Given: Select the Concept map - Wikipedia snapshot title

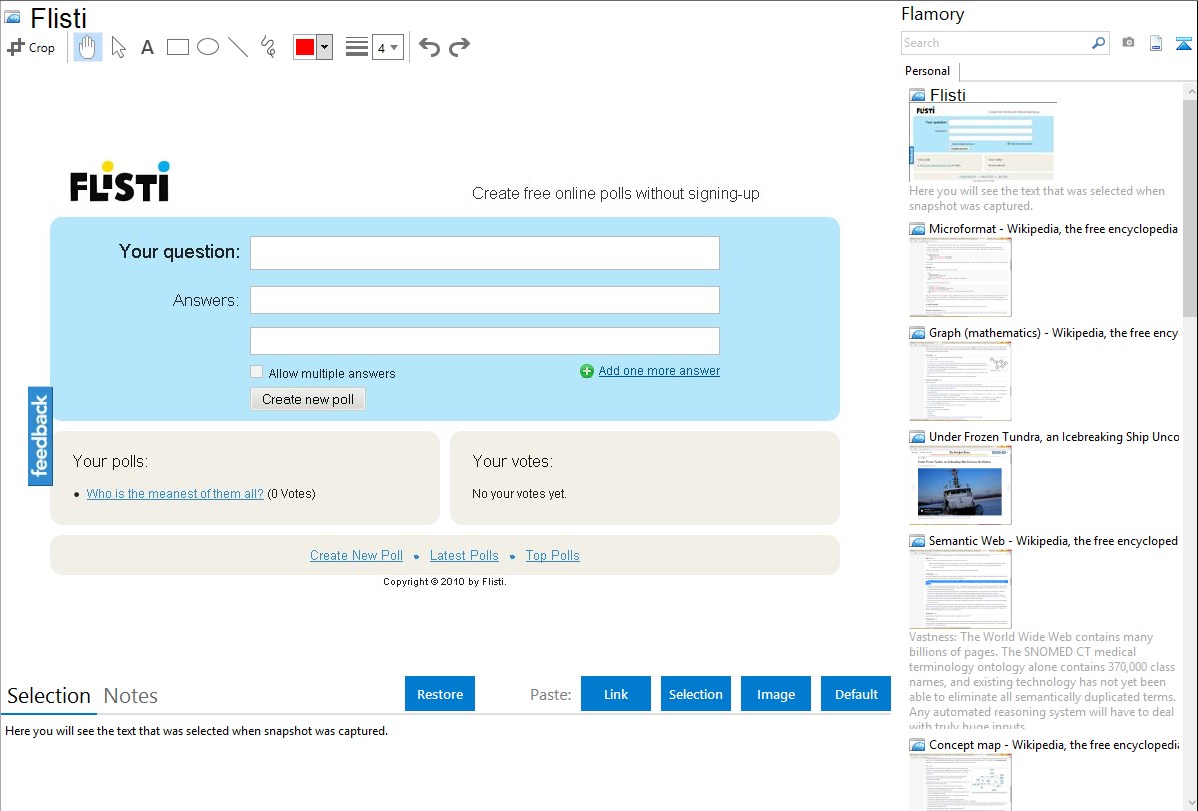Looking at the screenshot, I should pos(1053,745).
